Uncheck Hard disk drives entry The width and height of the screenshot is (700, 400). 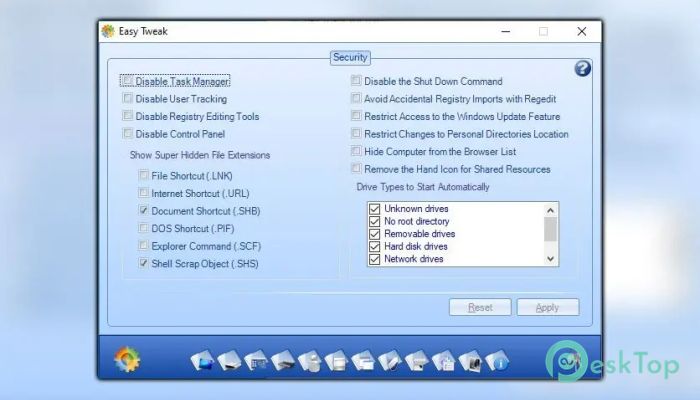coord(375,246)
